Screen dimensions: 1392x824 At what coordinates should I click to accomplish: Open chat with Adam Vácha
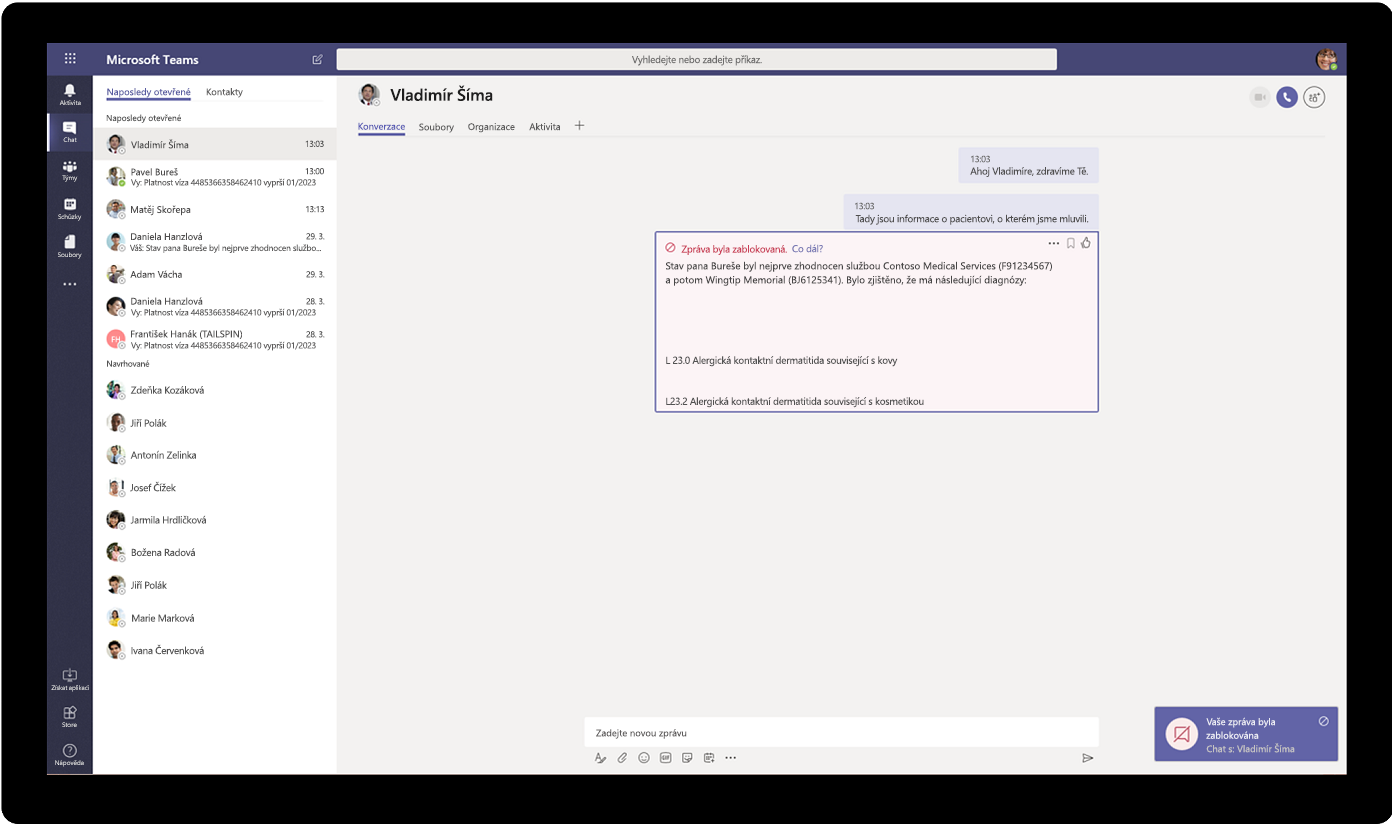215,274
